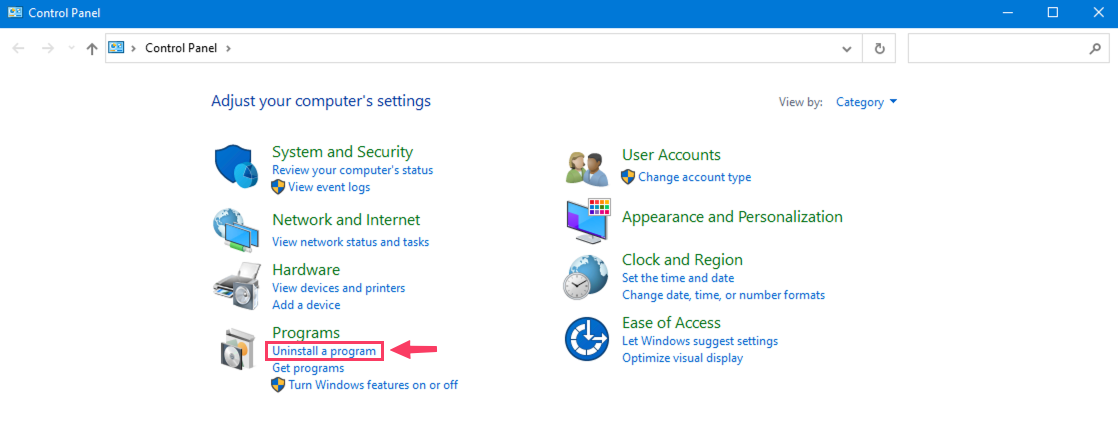The image size is (1118, 445).
Task: Open the Ease of Access icon
Action: (x=586, y=339)
